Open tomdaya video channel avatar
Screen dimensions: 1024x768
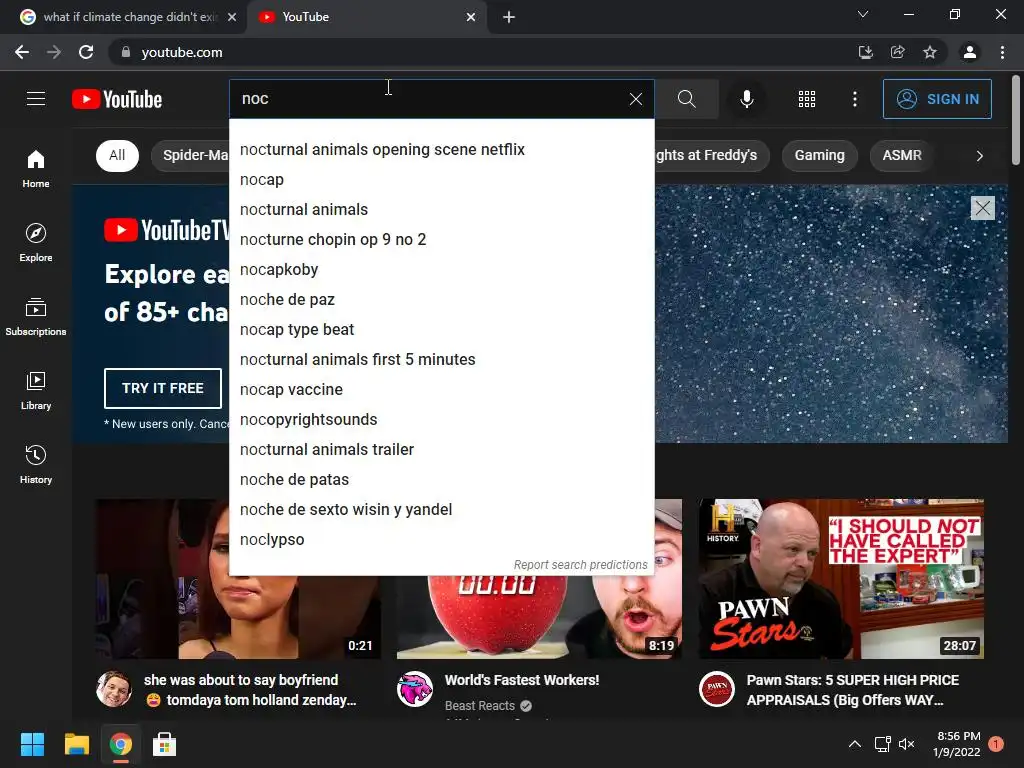tap(114, 689)
